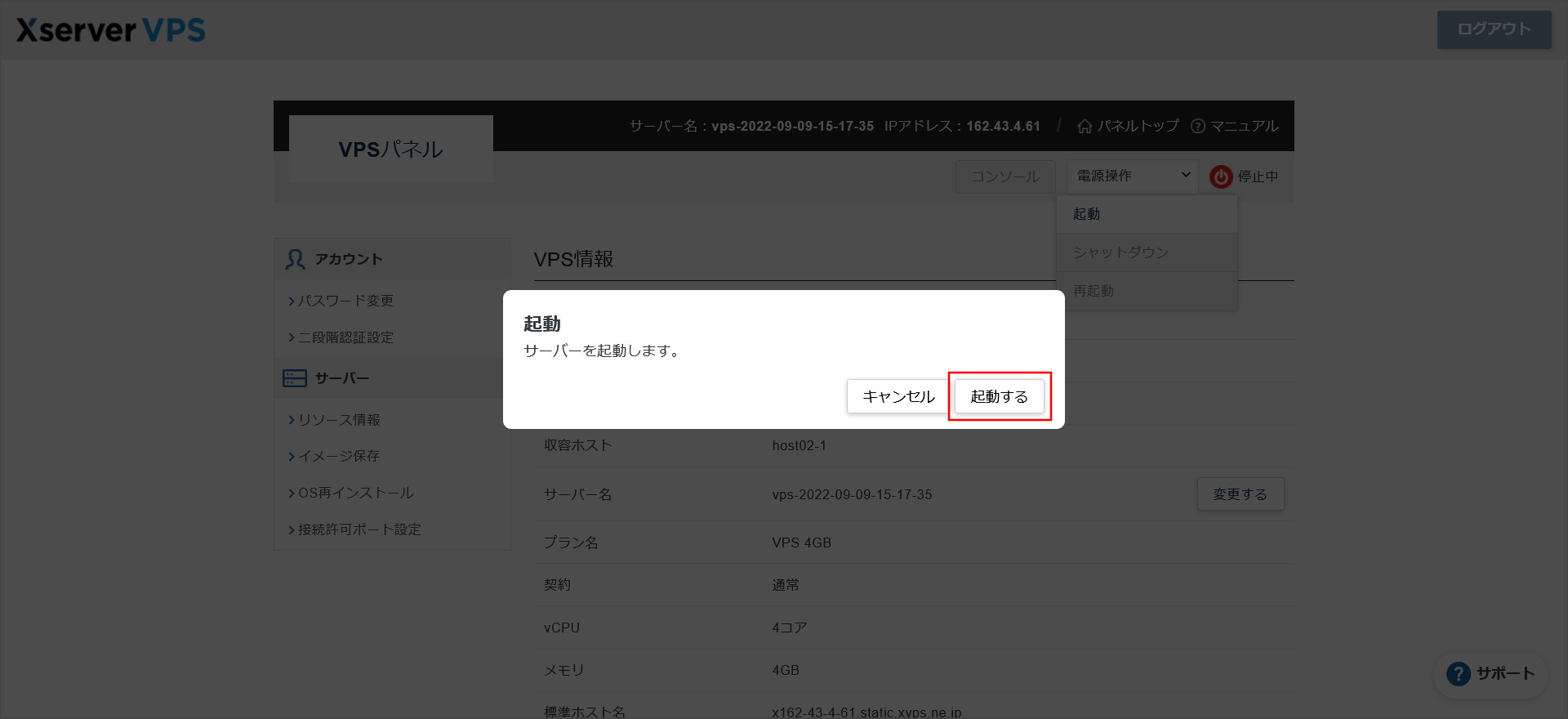
Task: Click the サーバー section icon
Action: 294,378
